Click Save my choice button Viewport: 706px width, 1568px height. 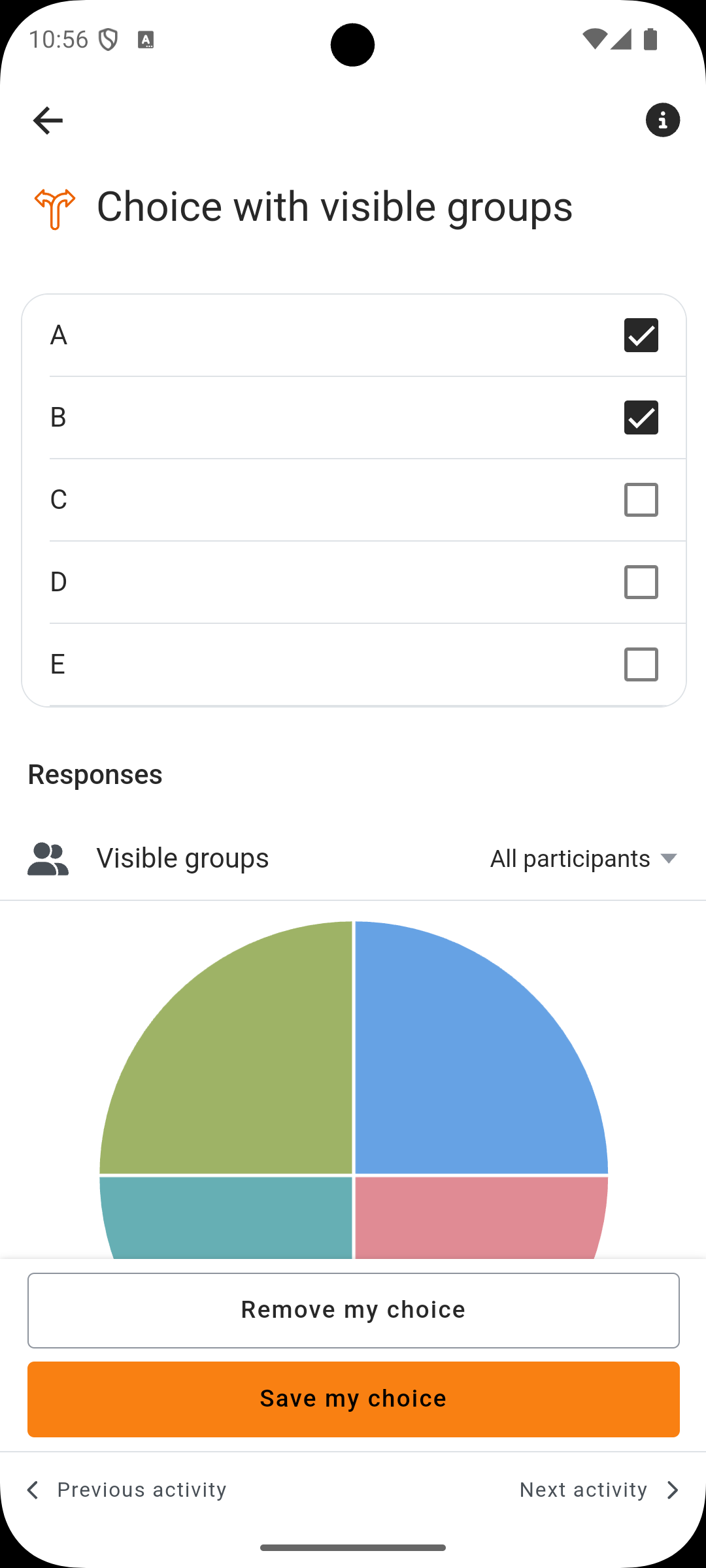point(354,1399)
